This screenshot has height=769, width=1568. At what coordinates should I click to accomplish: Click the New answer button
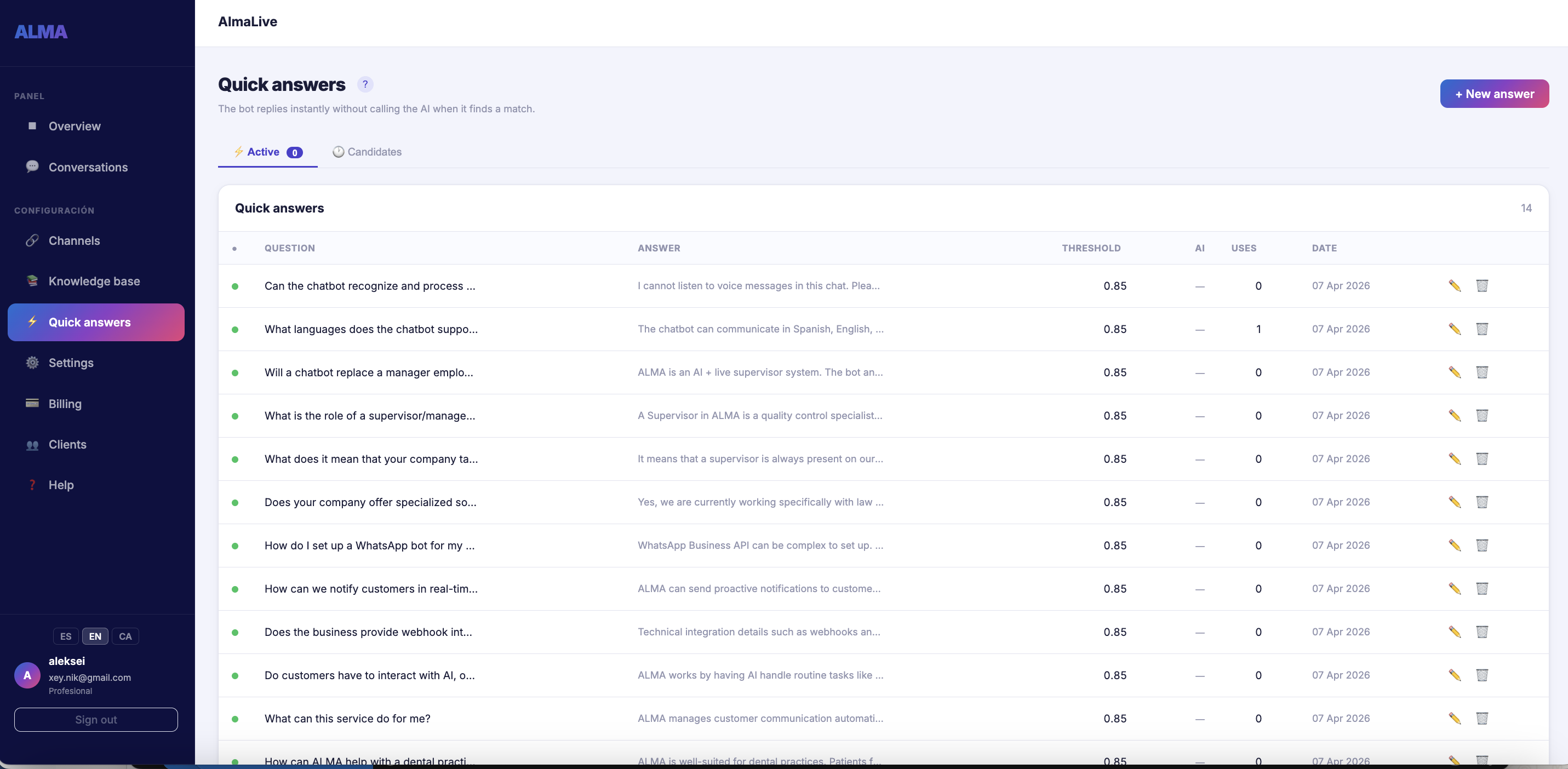pos(1493,94)
